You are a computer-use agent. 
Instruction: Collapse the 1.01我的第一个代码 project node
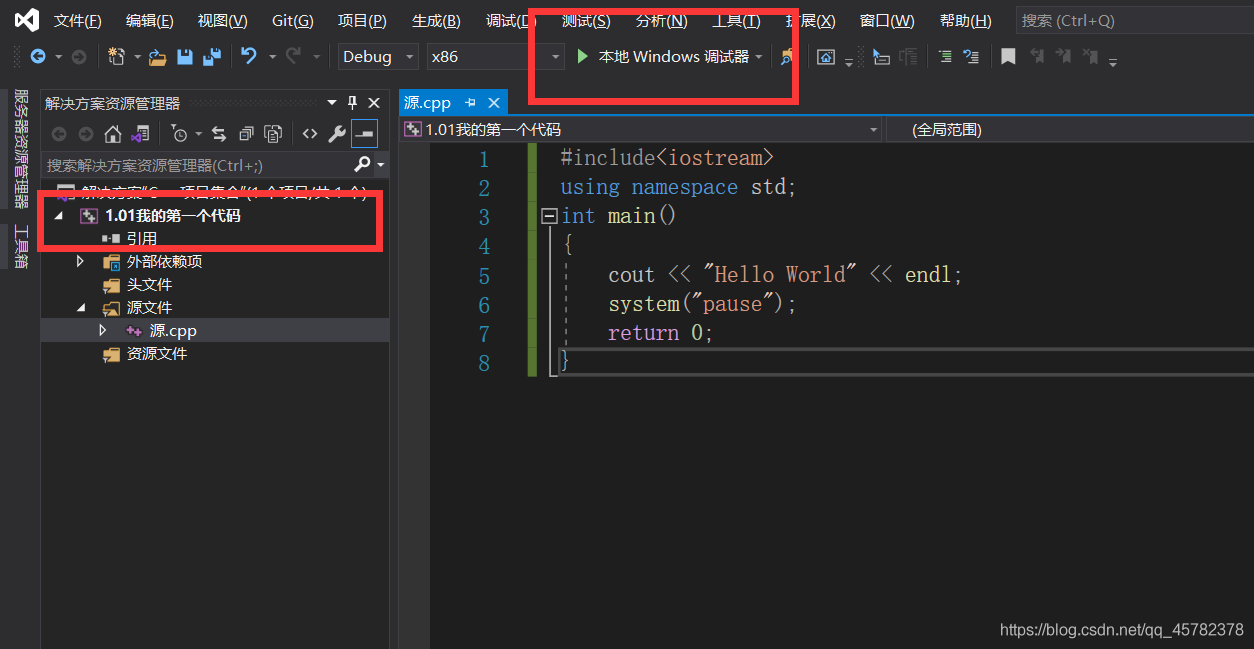[x=58, y=216]
